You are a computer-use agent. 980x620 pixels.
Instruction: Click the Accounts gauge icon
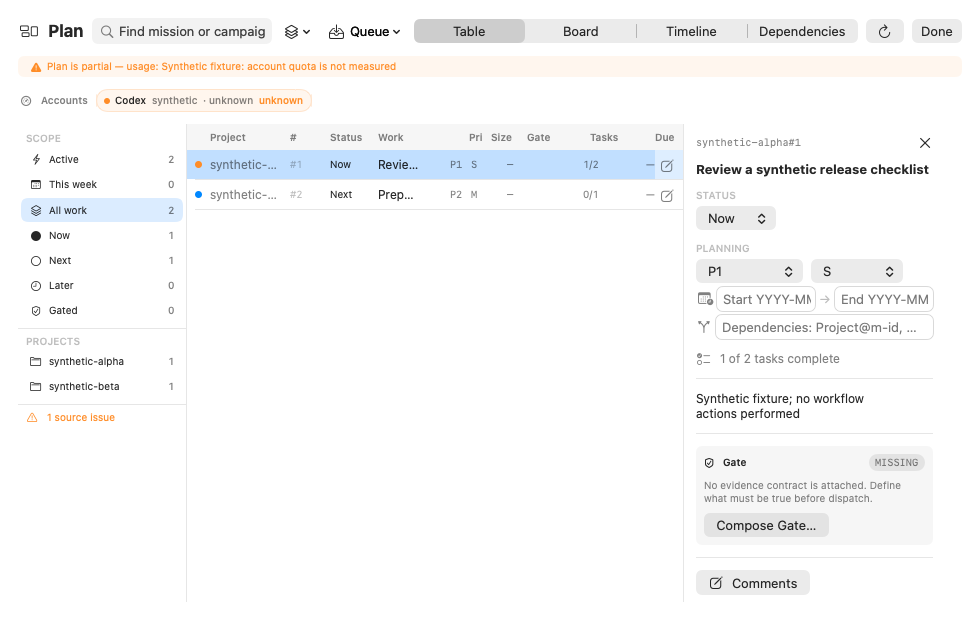coord(26,101)
